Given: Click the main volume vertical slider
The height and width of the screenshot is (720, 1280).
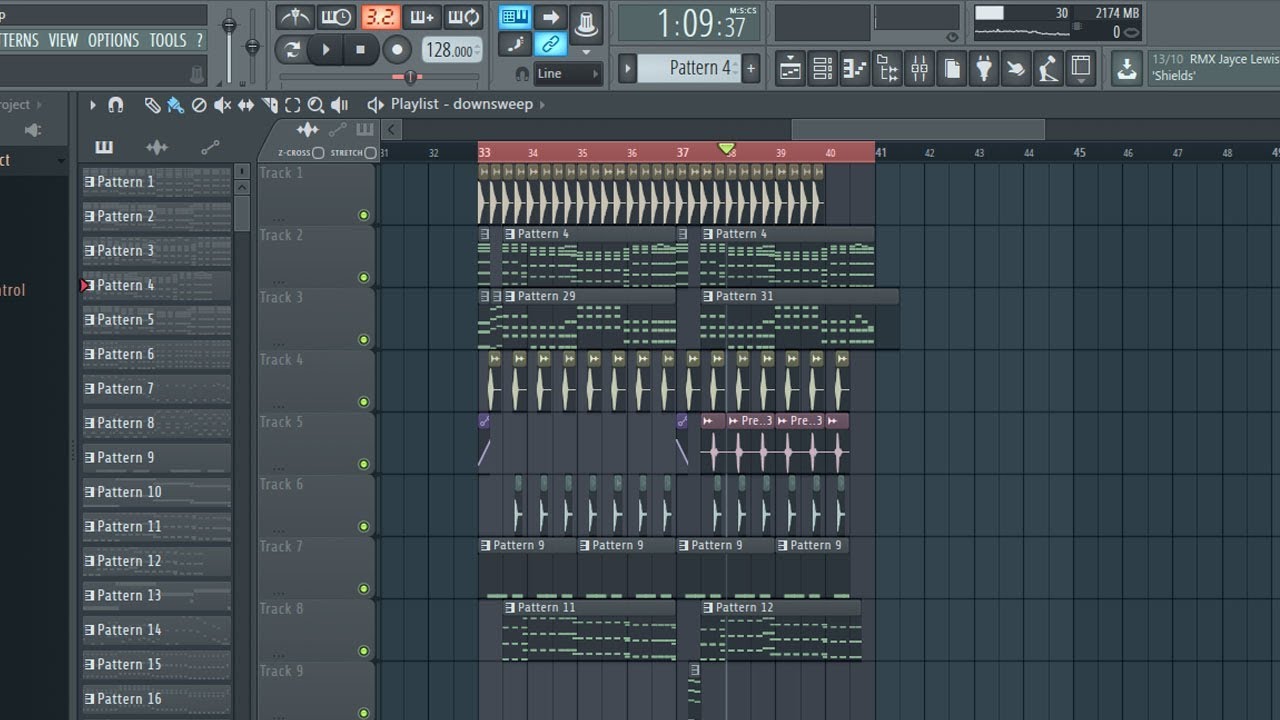Looking at the screenshot, I should point(229,45).
